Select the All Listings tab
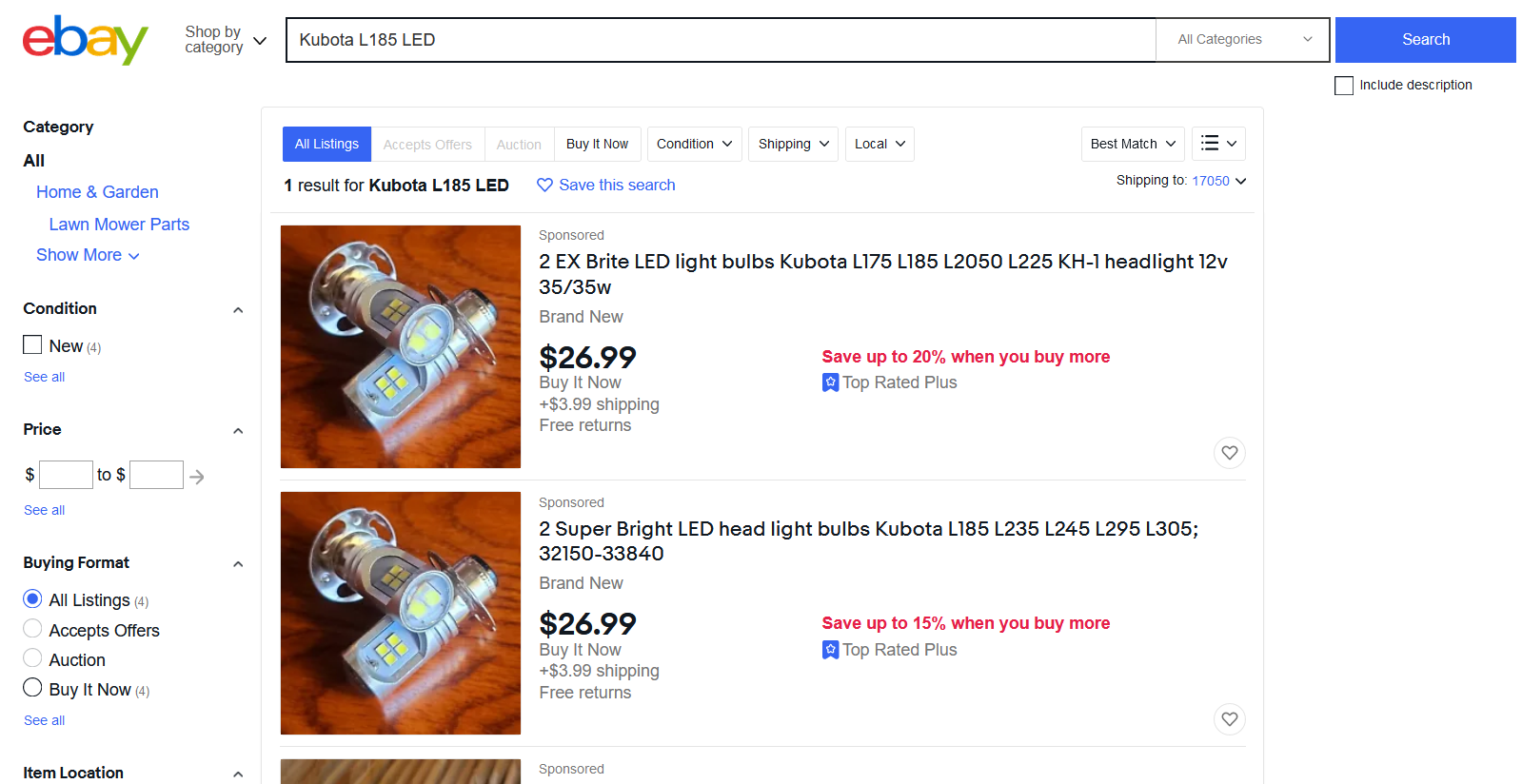This screenshot has height=784, width=1522. click(x=326, y=145)
